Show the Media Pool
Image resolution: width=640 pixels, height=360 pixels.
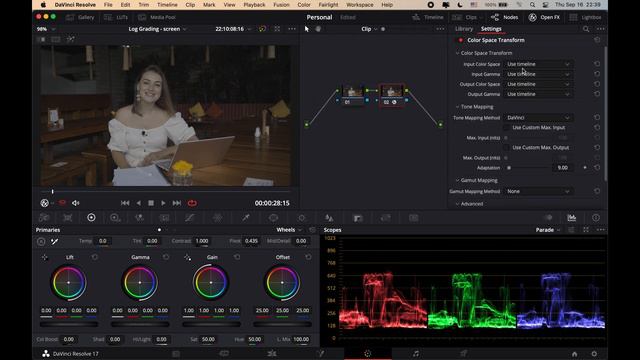pos(157,17)
